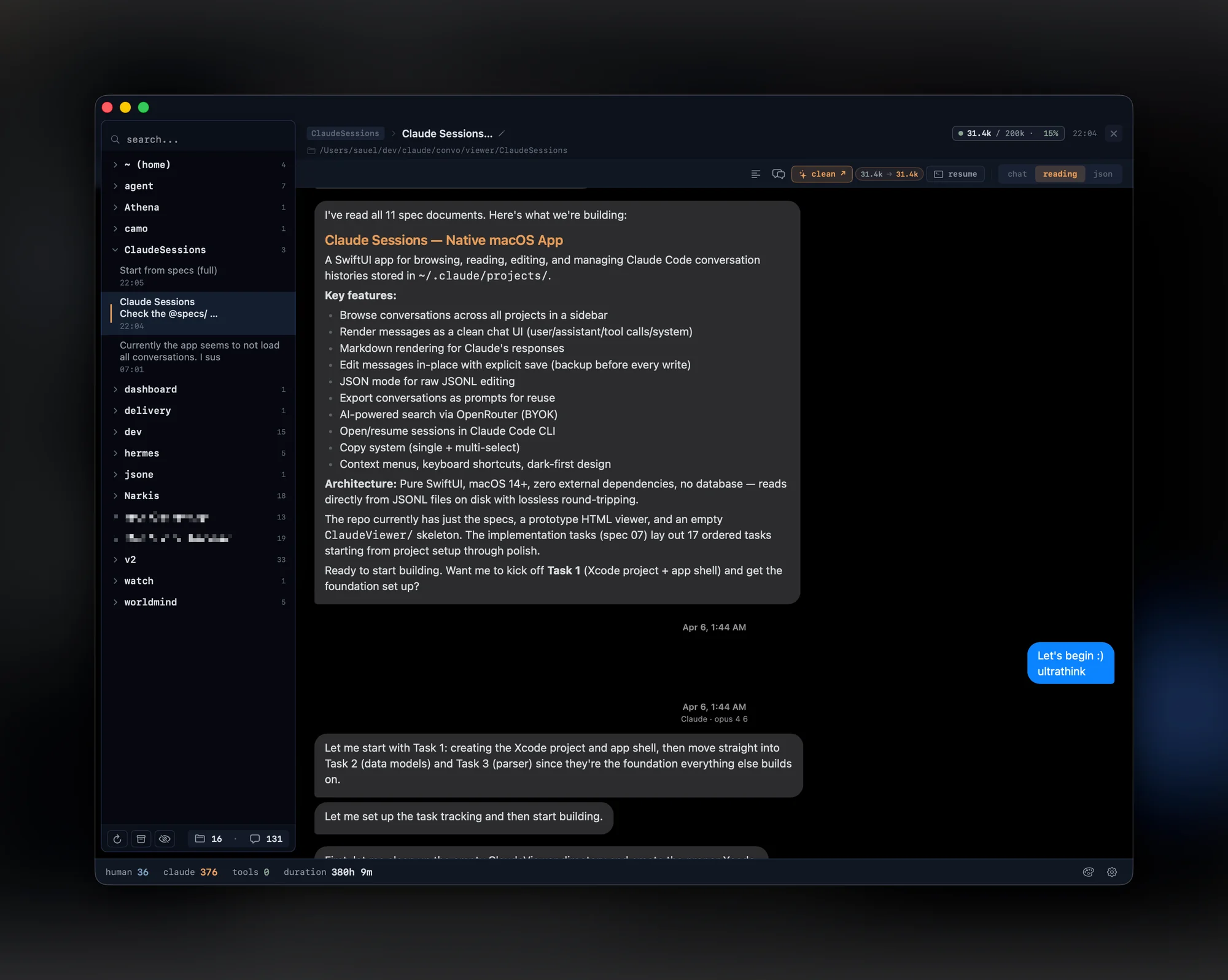Click the 31.4k → 31.4k token pill

click(x=889, y=174)
